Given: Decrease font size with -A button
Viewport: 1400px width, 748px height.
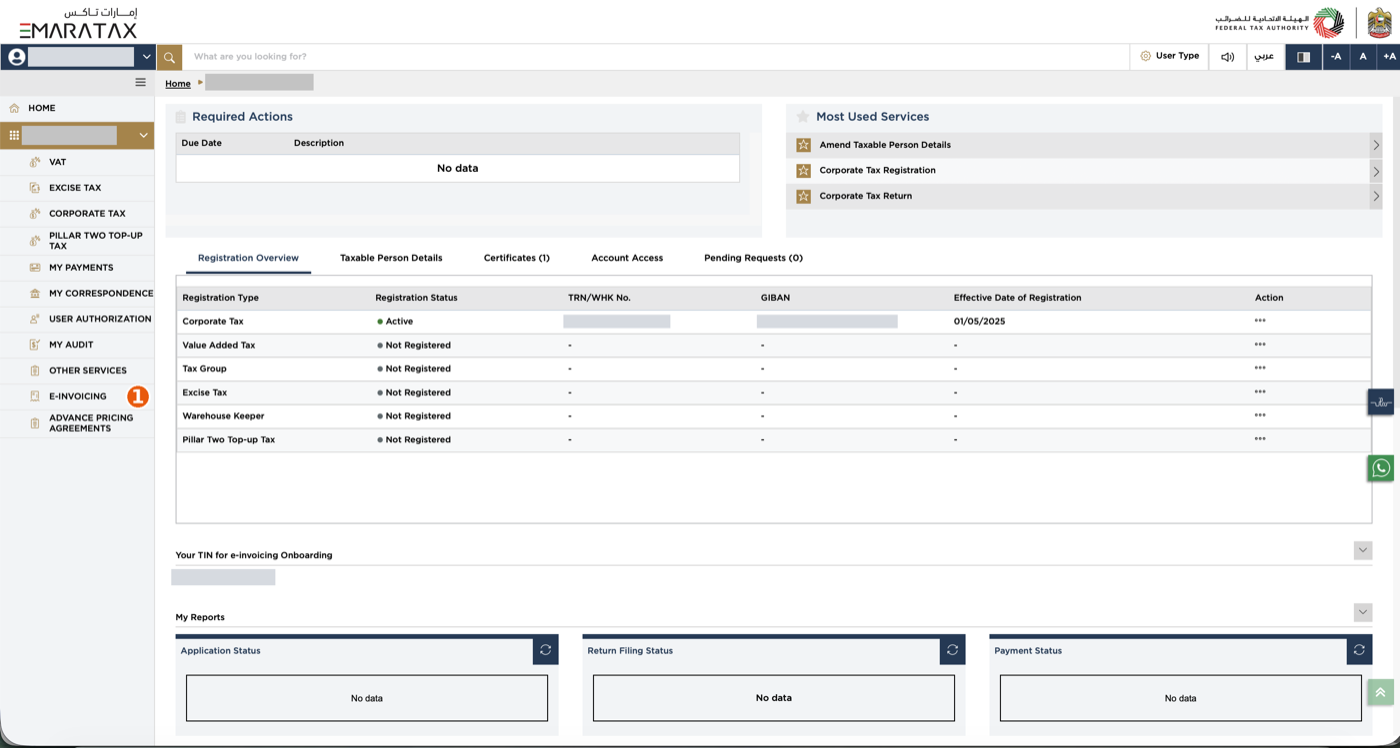Looking at the screenshot, I should point(1336,57).
